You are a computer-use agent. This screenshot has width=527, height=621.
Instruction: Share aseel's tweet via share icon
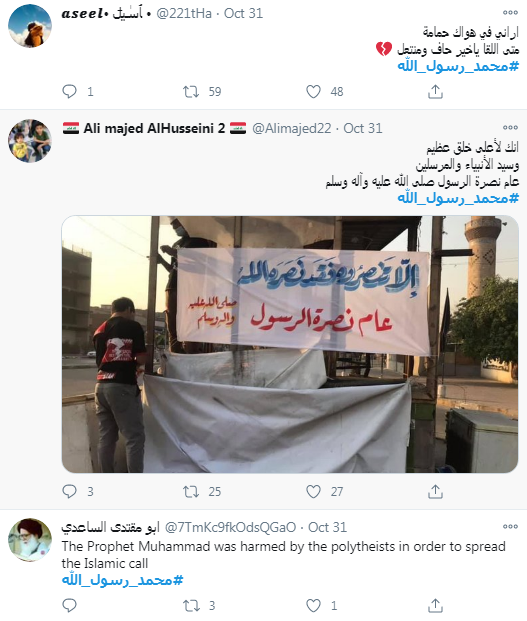pos(435,91)
